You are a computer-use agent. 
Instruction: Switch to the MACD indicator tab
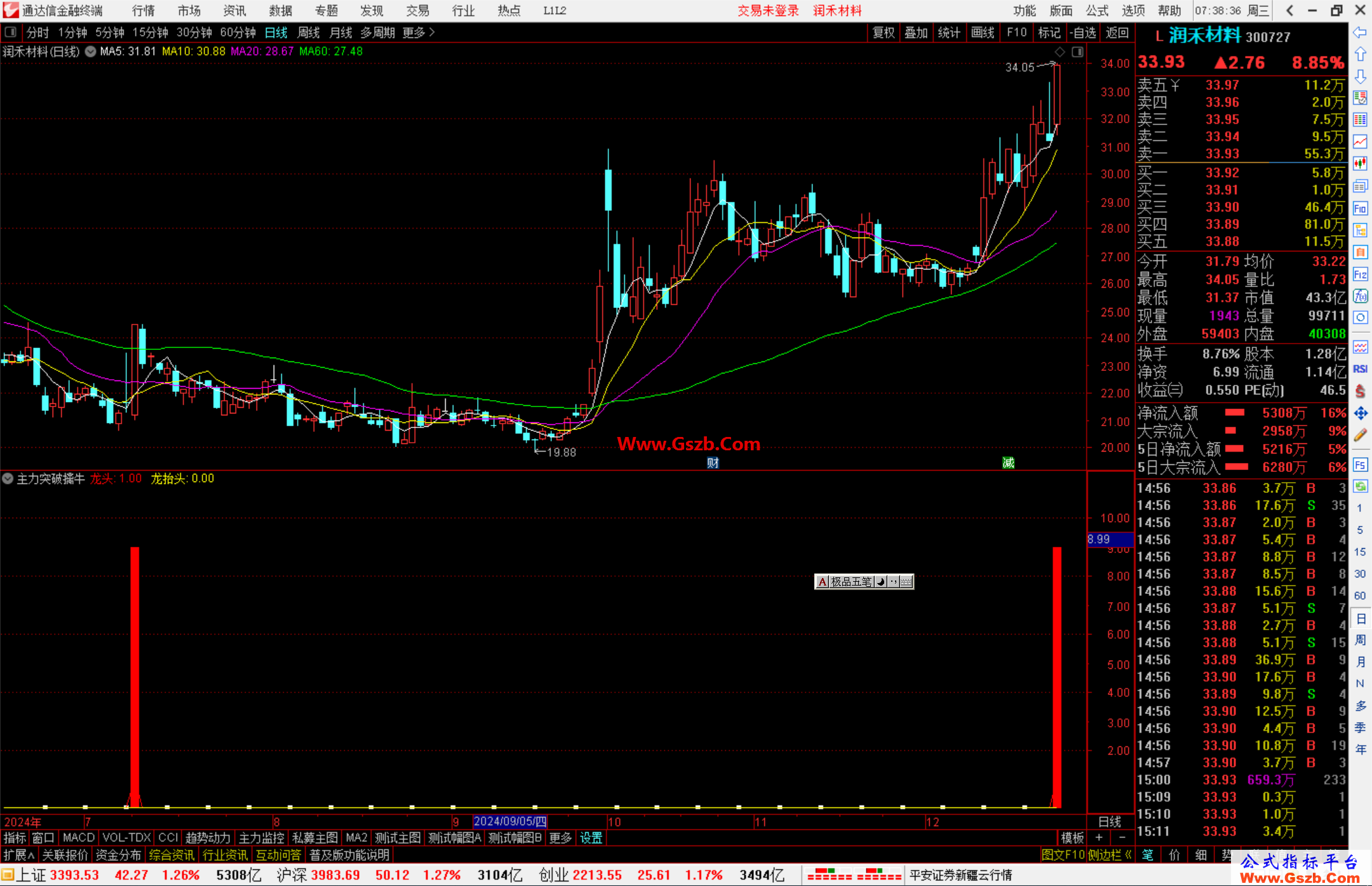[x=79, y=838]
